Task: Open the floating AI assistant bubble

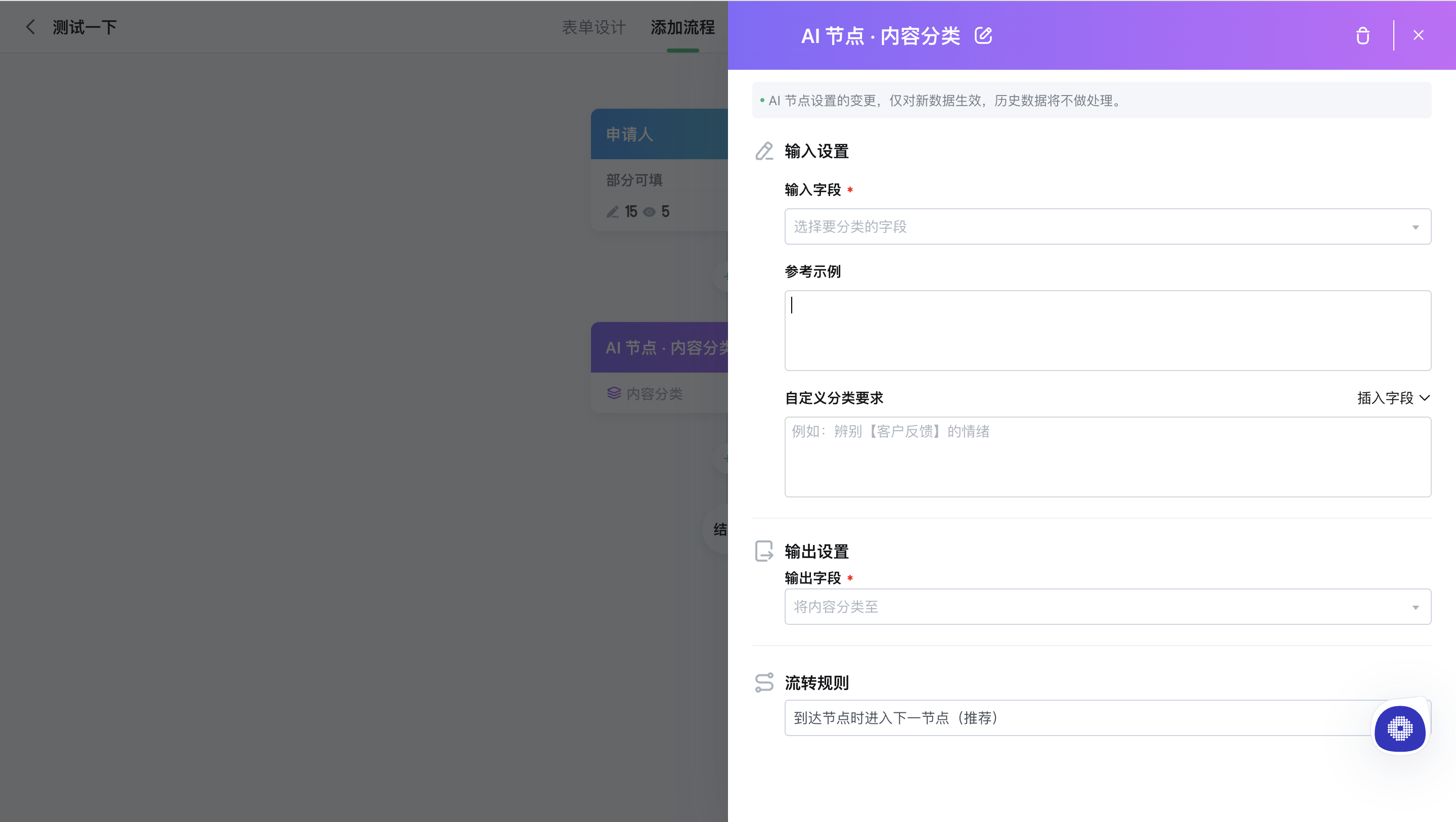Action: tap(1399, 728)
